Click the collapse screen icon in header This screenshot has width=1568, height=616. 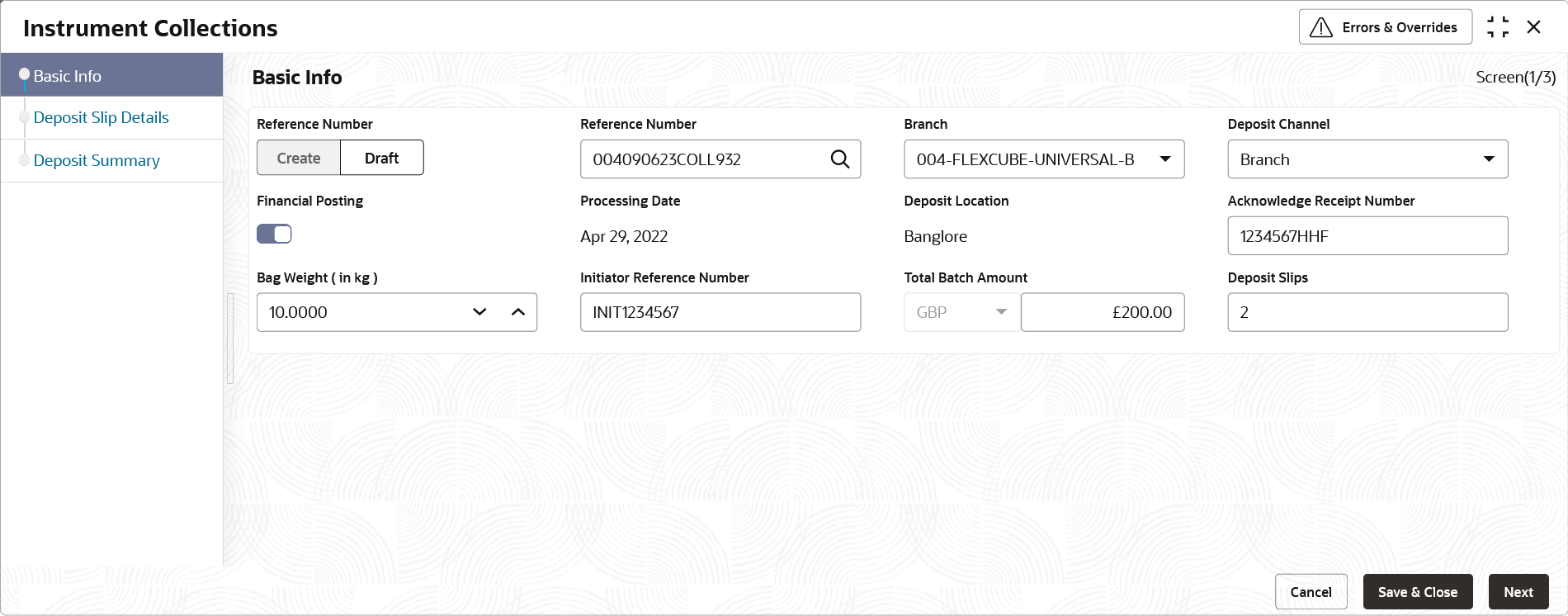1498,27
